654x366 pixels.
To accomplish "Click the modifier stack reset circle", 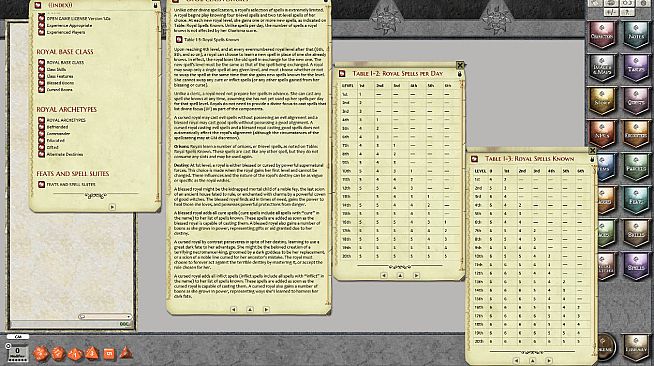I will [8, 346].
